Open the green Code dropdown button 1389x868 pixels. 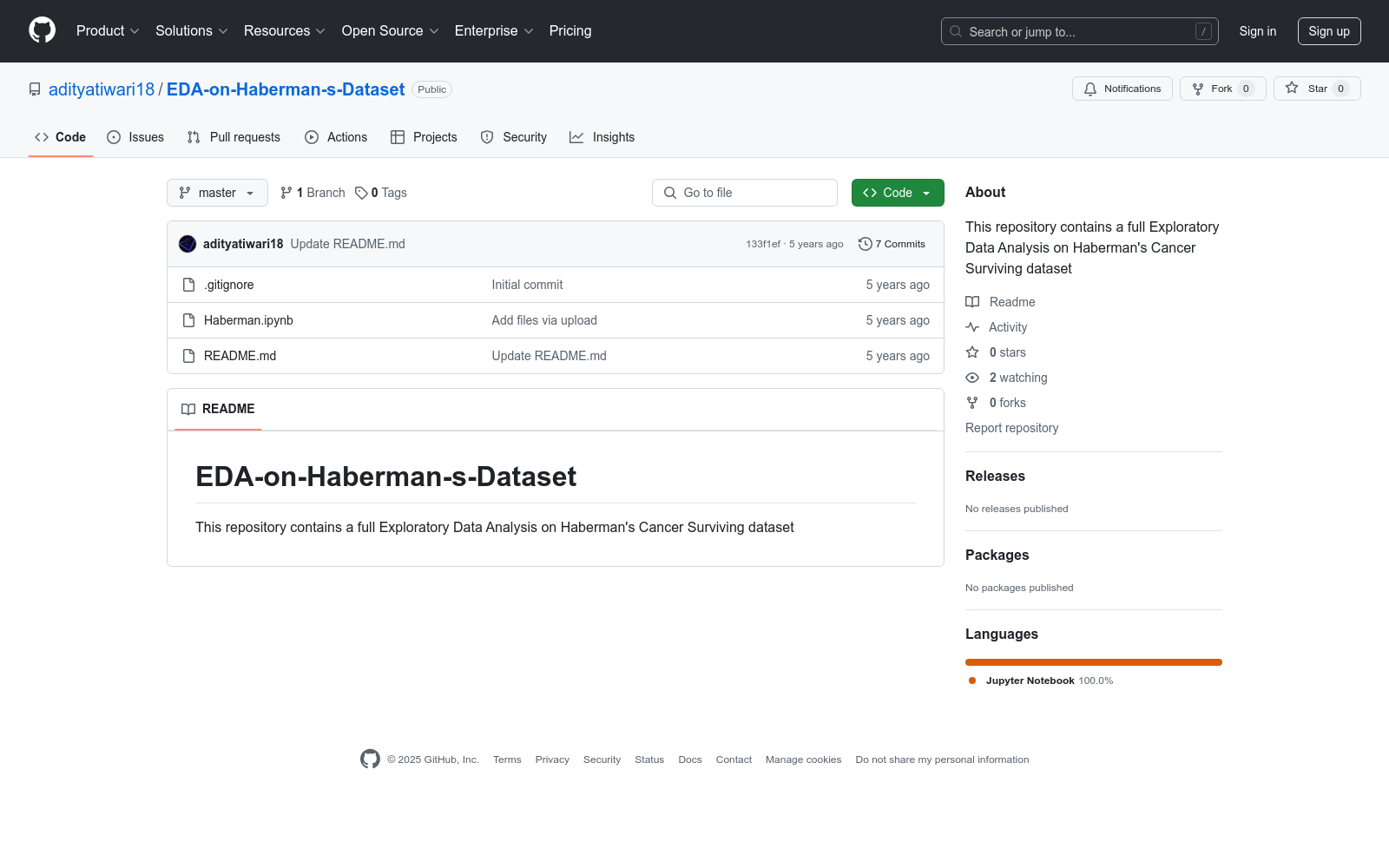898,193
